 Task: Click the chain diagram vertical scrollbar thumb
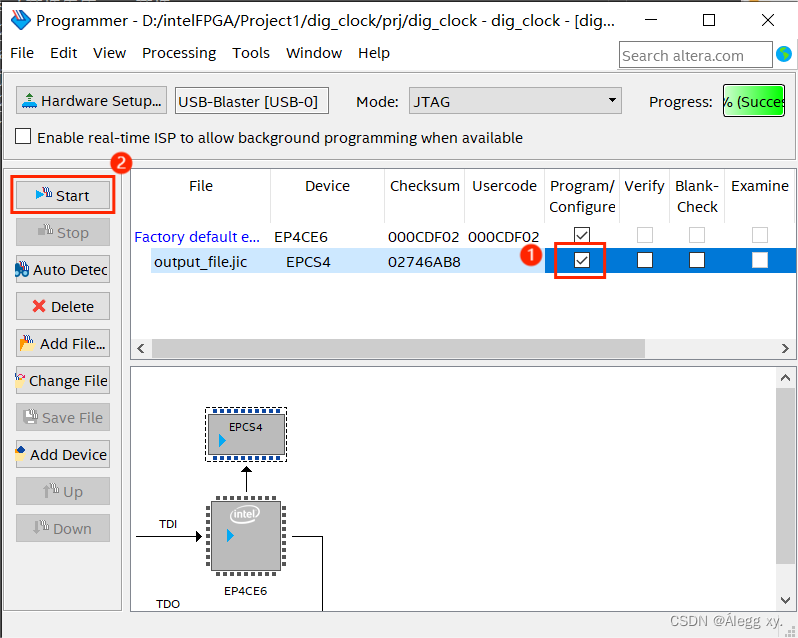click(785, 476)
